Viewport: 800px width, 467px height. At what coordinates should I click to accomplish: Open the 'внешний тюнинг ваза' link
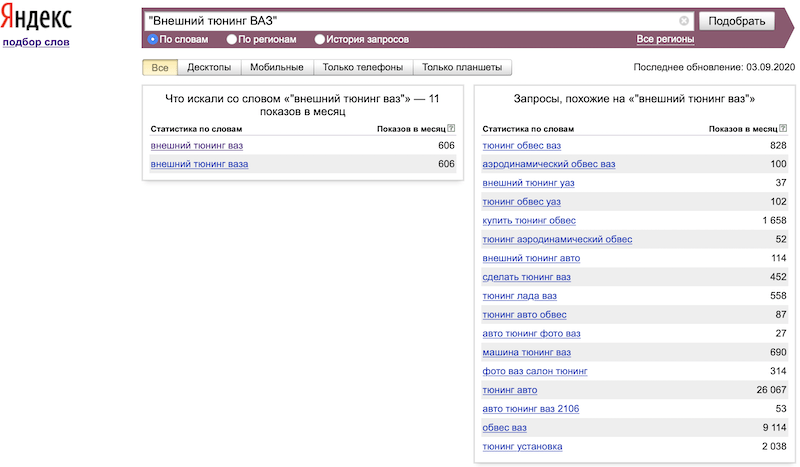click(199, 164)
